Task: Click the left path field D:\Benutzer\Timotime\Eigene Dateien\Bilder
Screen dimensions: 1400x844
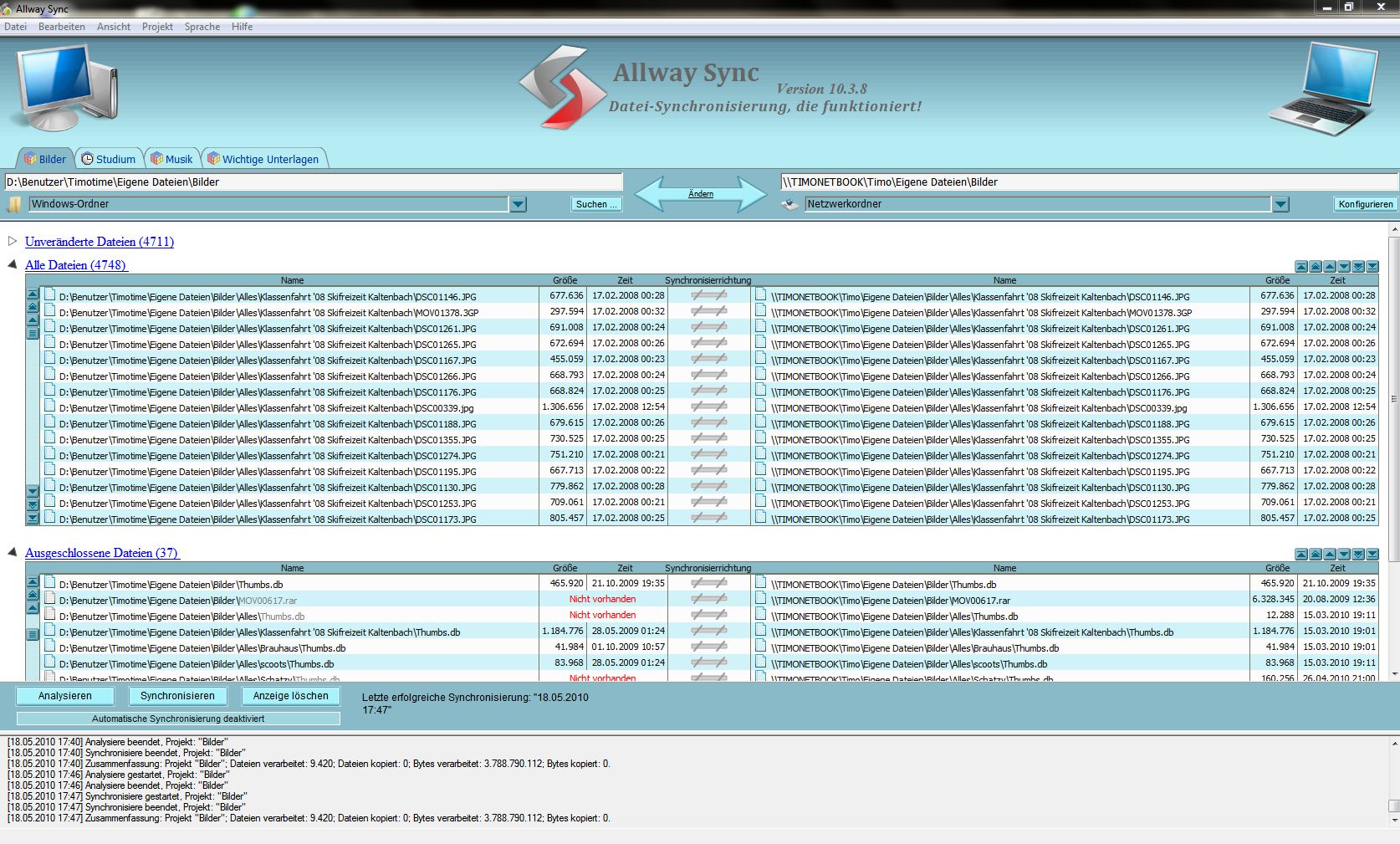Action: (314, 182)
